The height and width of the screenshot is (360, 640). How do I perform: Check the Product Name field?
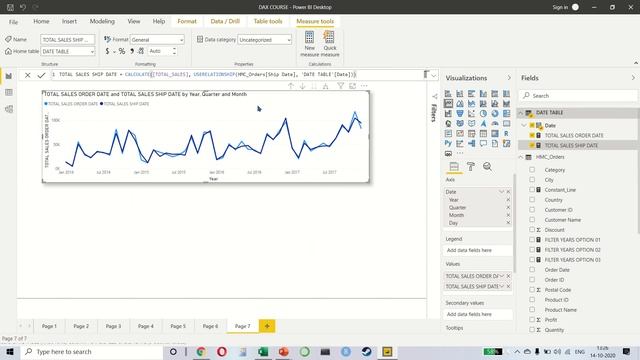click(532, 310)
